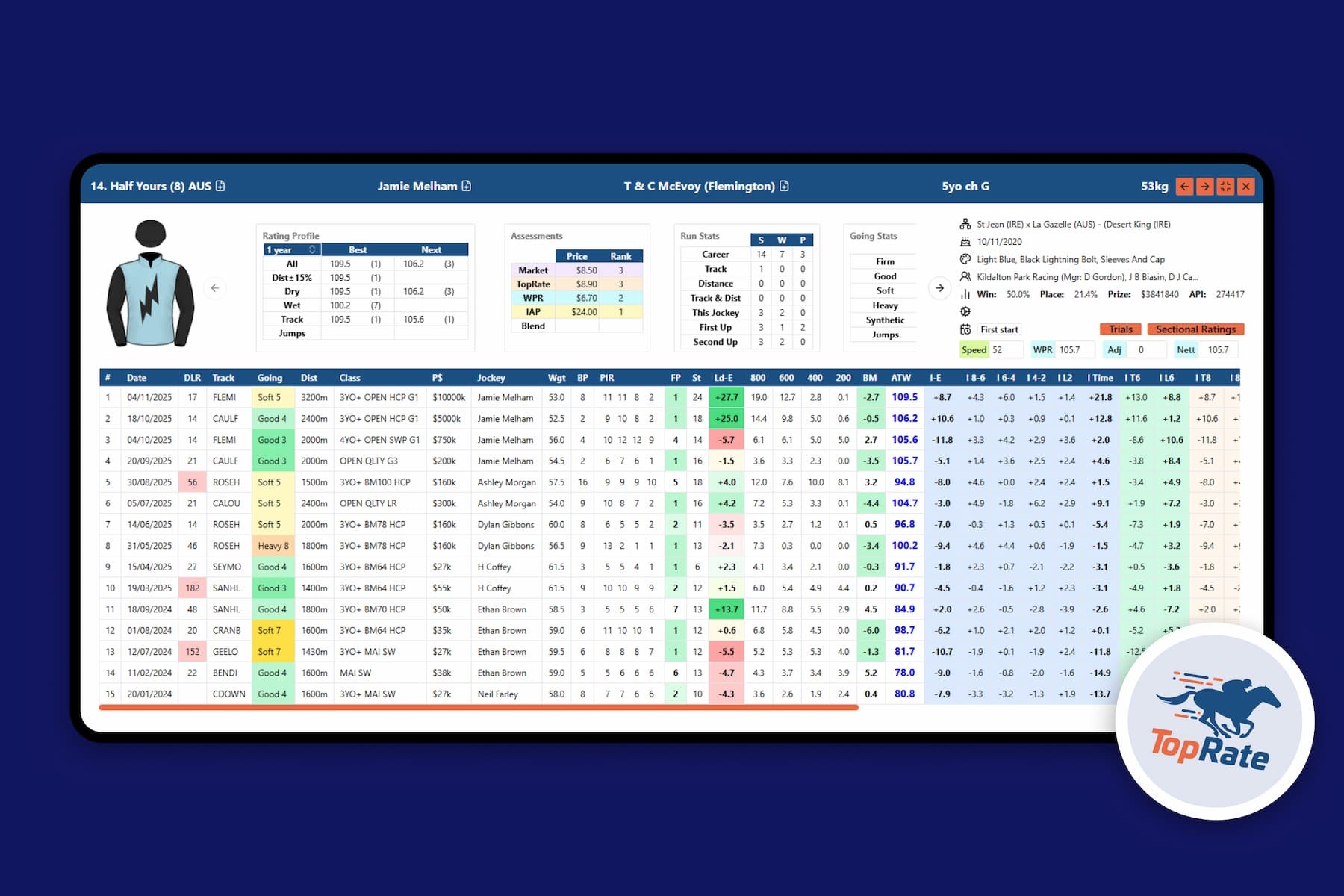Go to previous runner with orange left arrow

(x=1185, y=187)
